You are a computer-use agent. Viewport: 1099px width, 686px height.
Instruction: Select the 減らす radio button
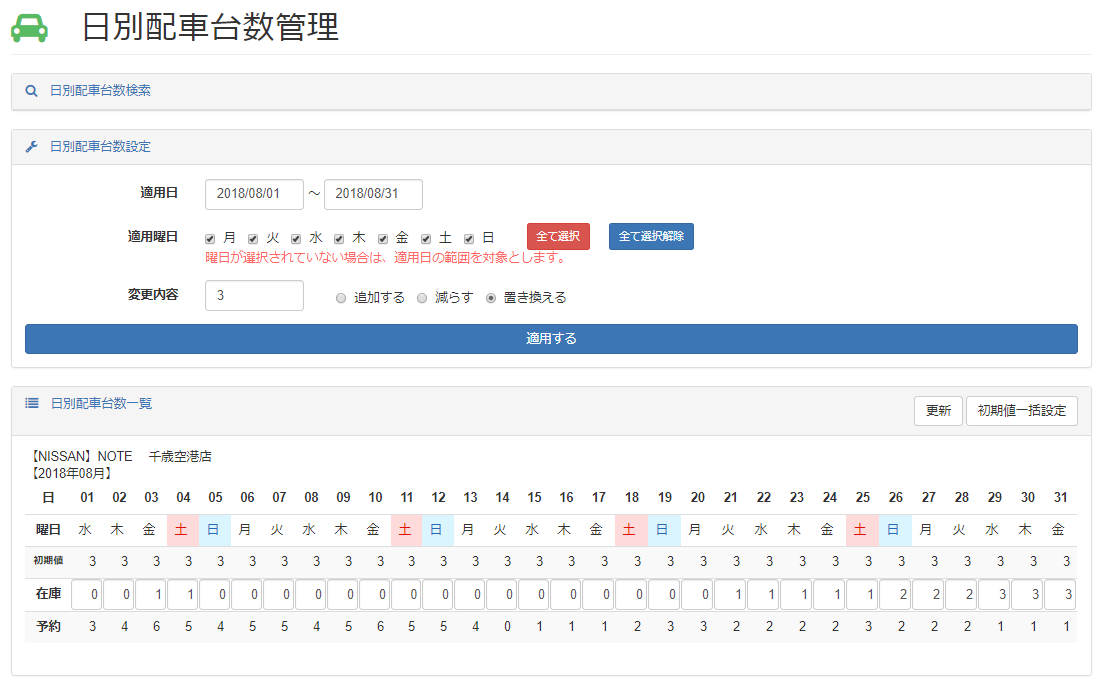click(x=421, y=296)
